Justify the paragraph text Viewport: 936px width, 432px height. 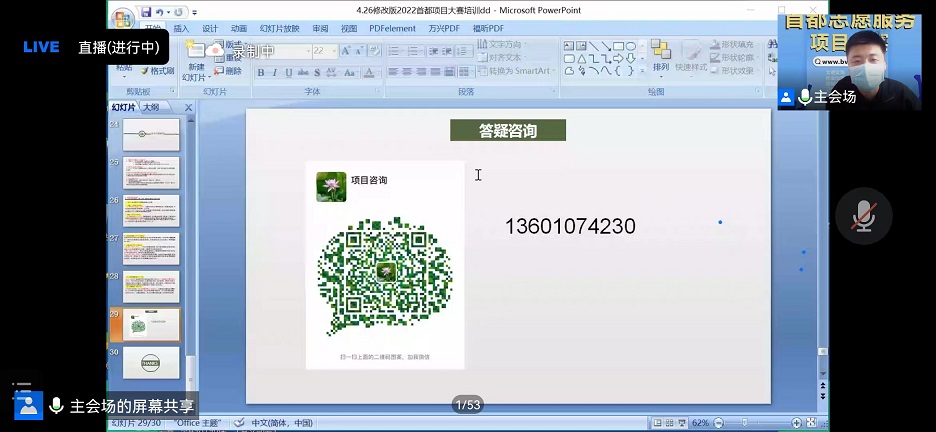(436, 72)
